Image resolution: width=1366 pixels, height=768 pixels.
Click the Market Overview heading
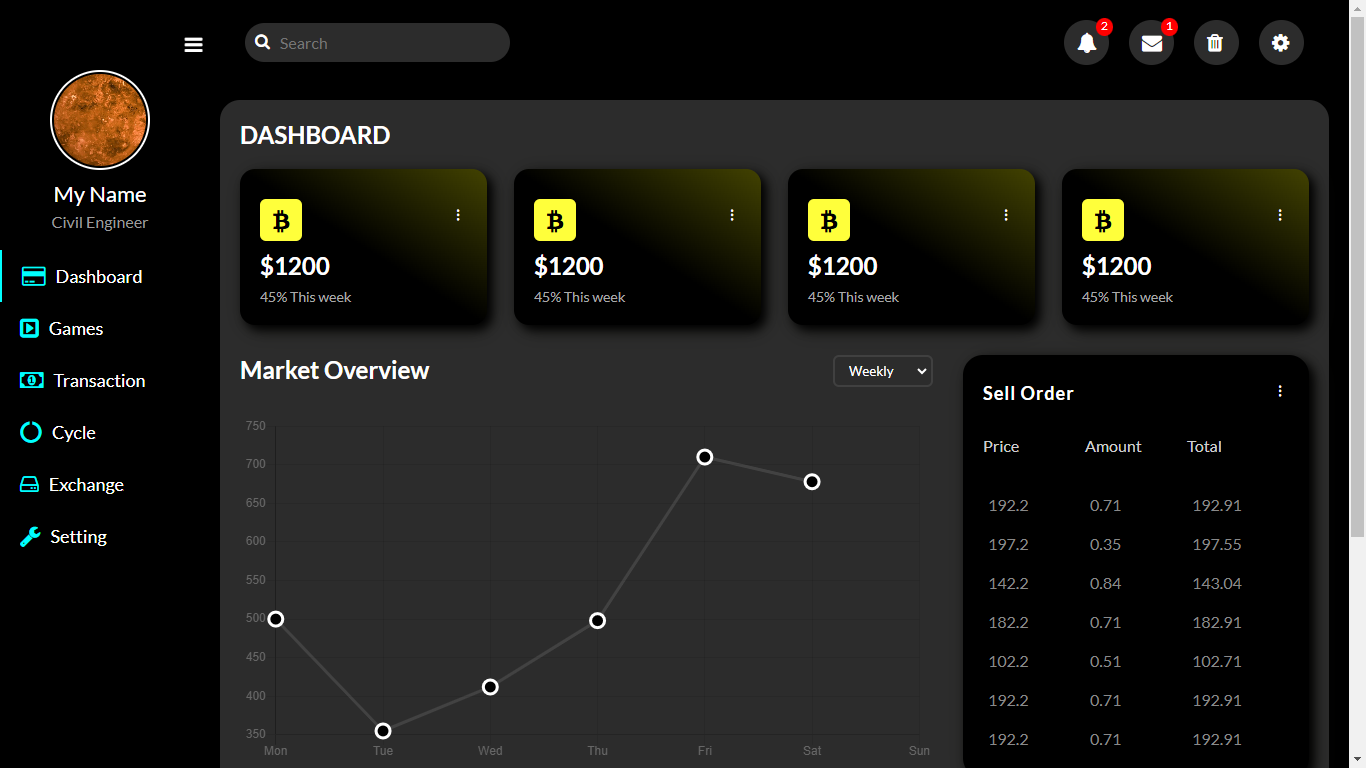click(x=335, y=370)
